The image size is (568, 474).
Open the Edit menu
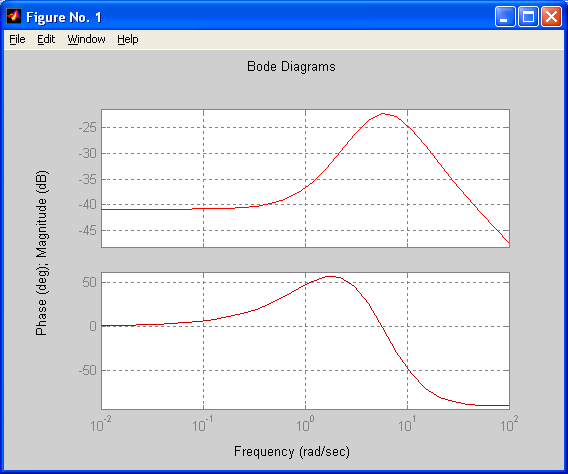coord(46,39)
